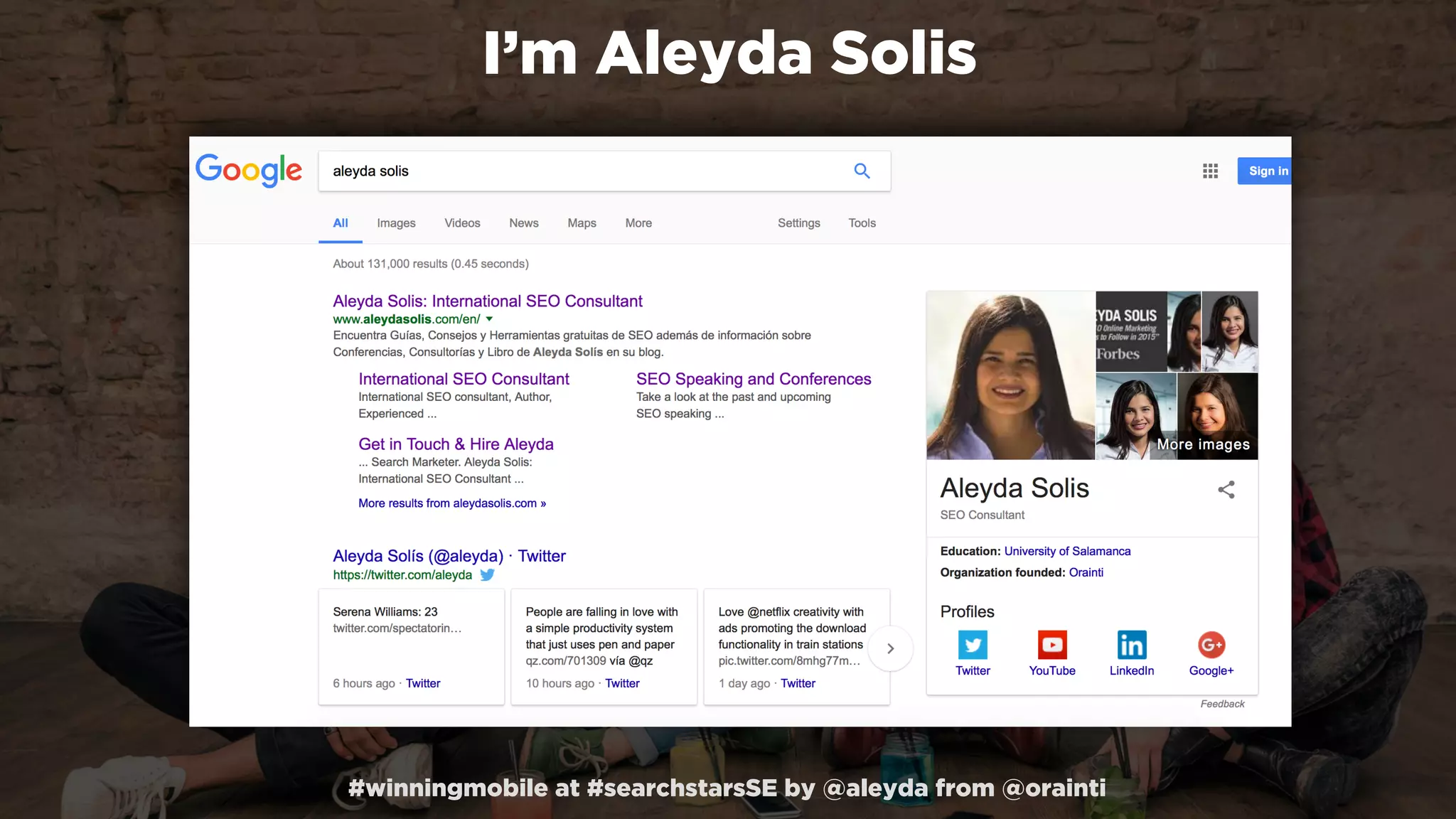Image resolution: width=1456 pixels, height=819 pixels.
Task: Switch to the News tab
Action: click(524, 223)
